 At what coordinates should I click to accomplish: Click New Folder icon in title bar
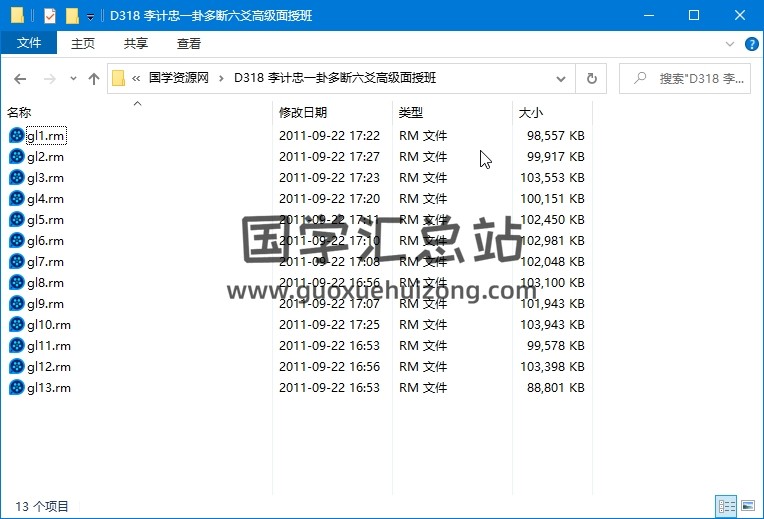(x=71, y=15)
